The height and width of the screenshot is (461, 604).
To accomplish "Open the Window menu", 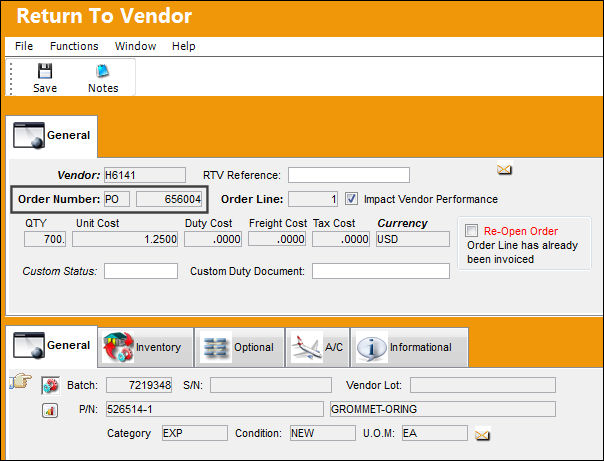I will [x=135, y=46].
